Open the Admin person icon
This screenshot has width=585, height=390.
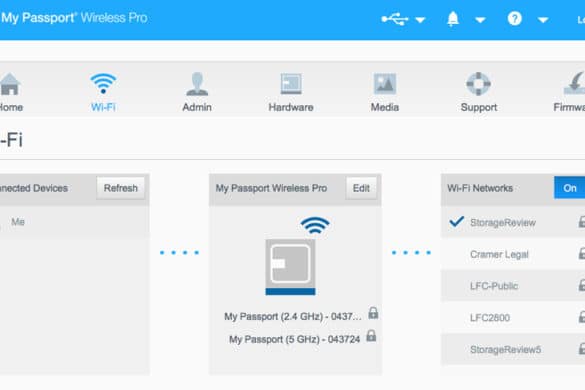197,84
